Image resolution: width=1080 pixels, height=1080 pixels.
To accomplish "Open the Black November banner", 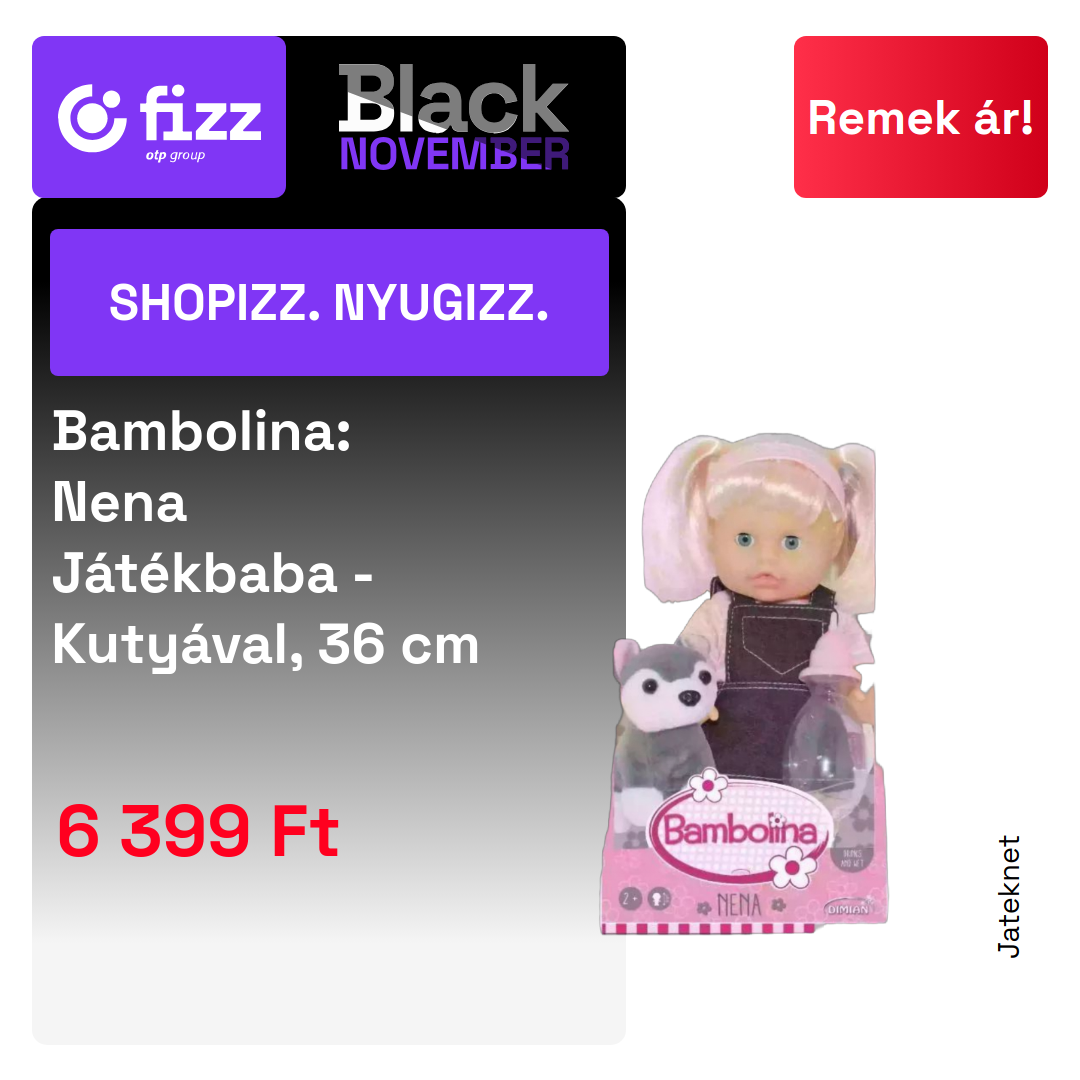I will (454, 117).
